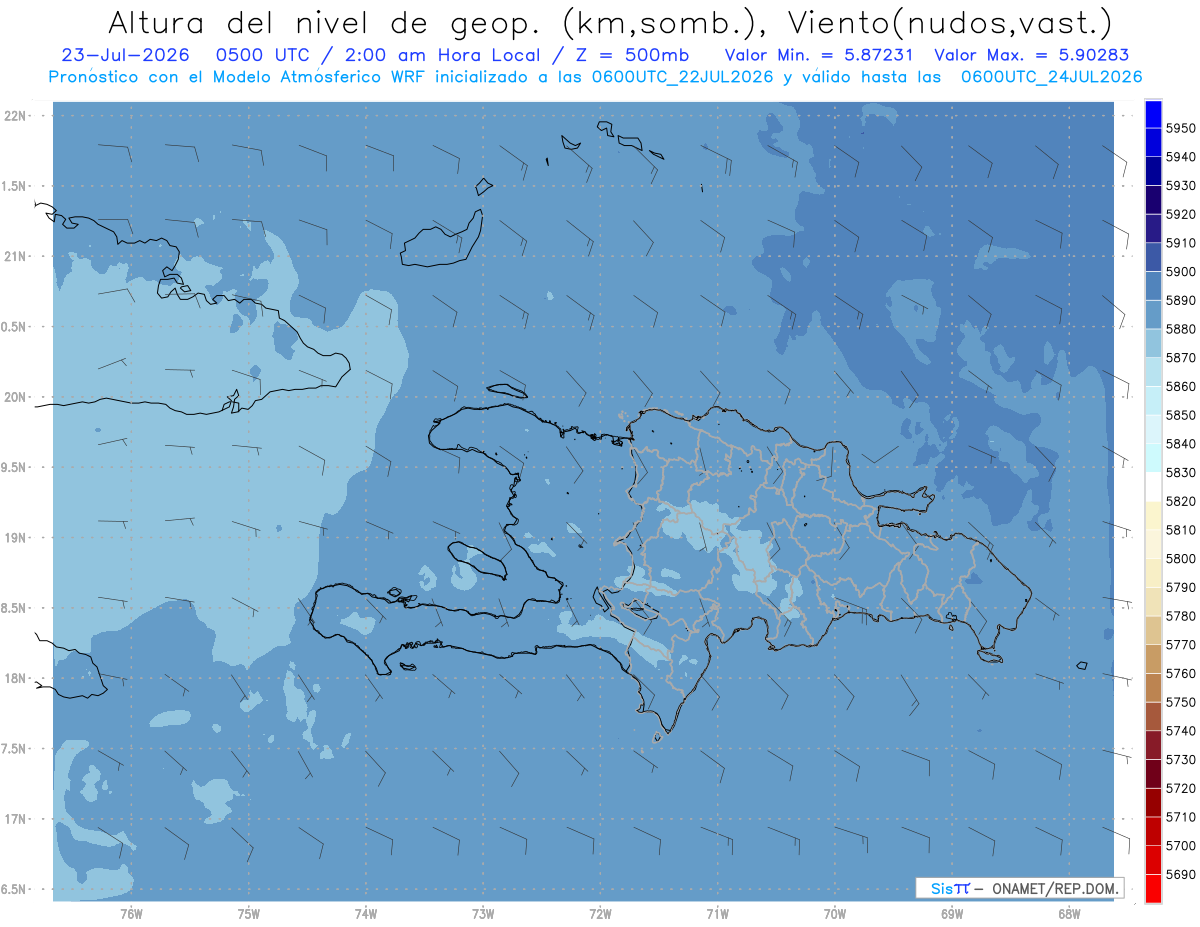Click the '18N' latitude label
Image resolution: width=1200 pixels, height=927 pixels.
(x=16, y=678)
